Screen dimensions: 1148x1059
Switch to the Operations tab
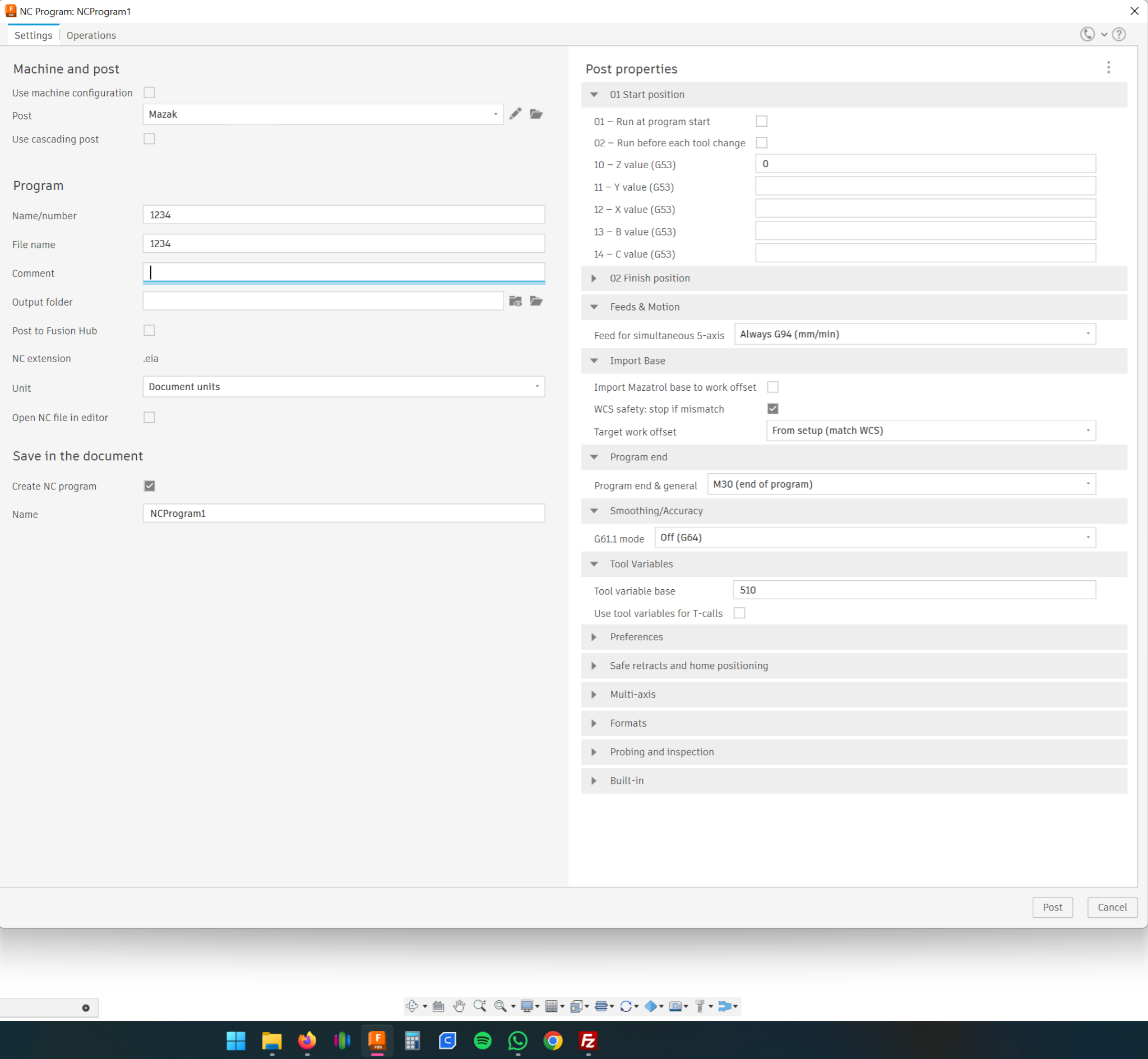point(91,35)
